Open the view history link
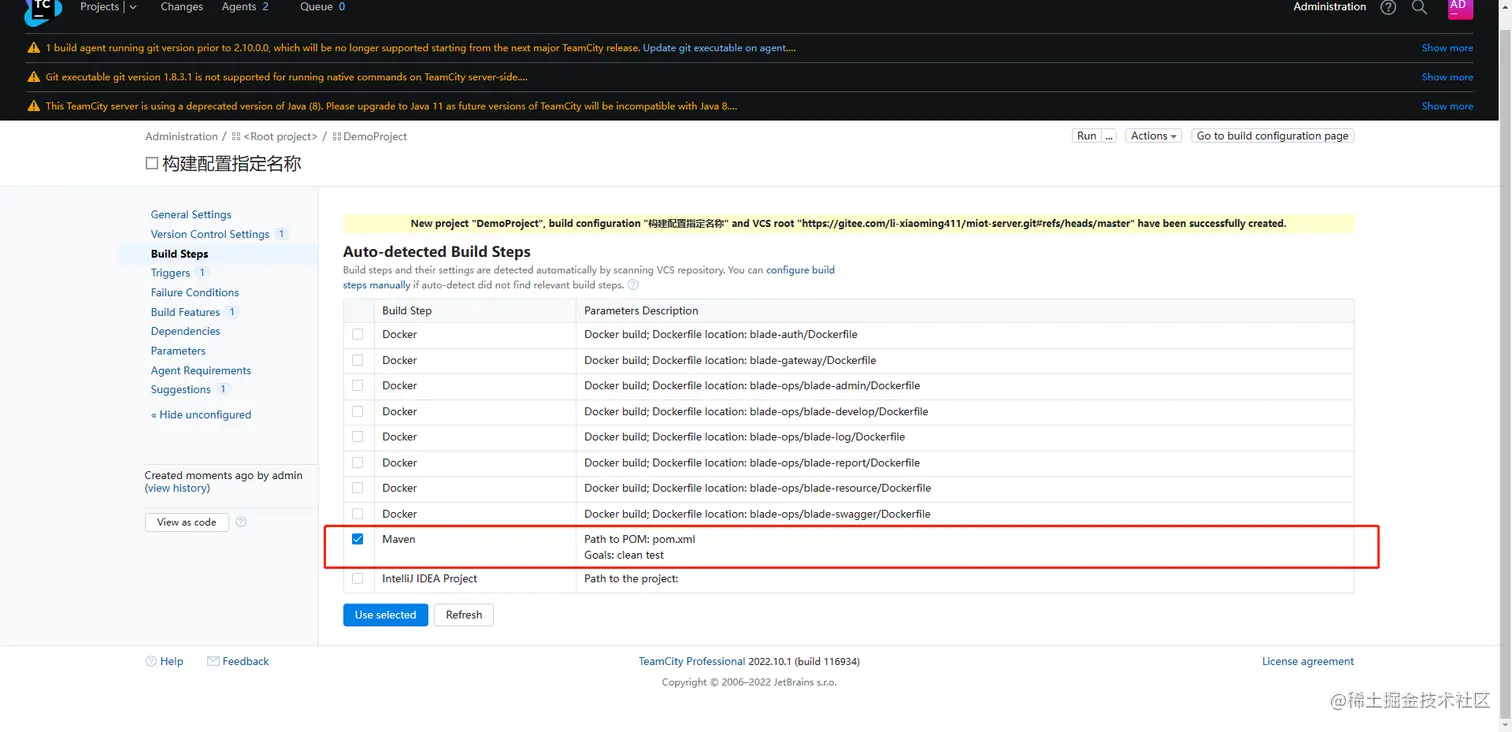This screenshot has height=732, width=1512. pos(177,488)
